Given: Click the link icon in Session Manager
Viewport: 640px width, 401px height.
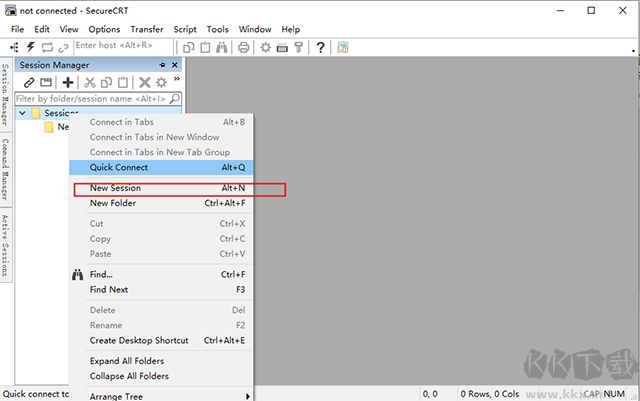Looking at the screenshot, I should point(29,82).
